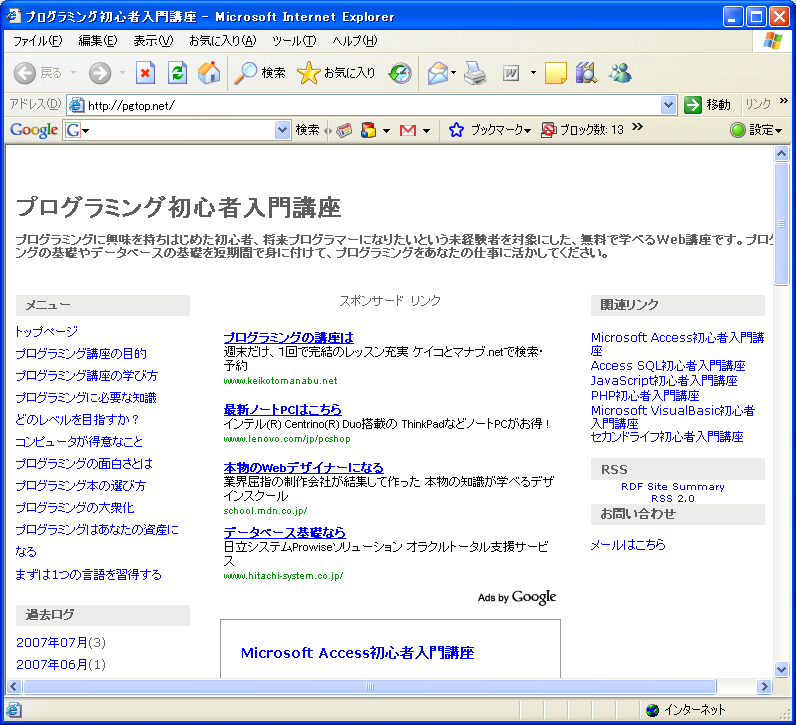
Task: Open ad link データベース基礎なら
Action: 284,532
